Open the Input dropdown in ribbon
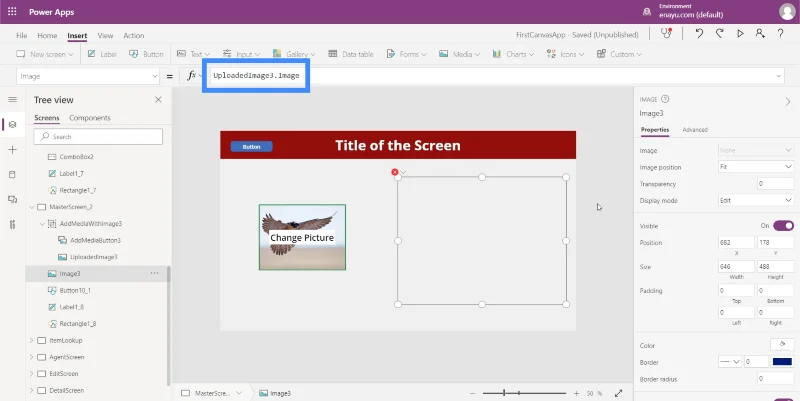The image size is (800, 401). click(x=241, y=54)
